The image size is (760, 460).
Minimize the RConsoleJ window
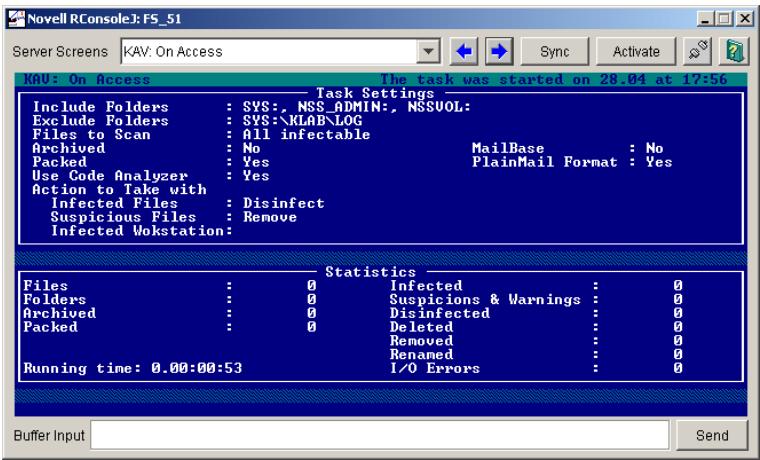(705, 19)
